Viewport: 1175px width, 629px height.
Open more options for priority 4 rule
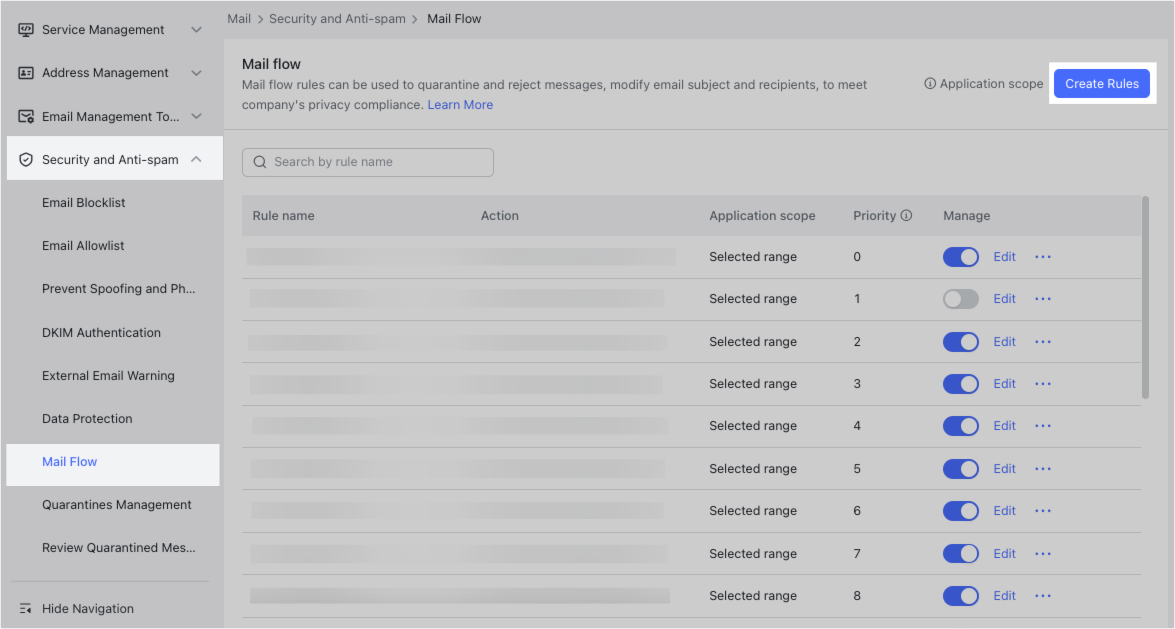pyautogui.click(x=1043, y=425)
